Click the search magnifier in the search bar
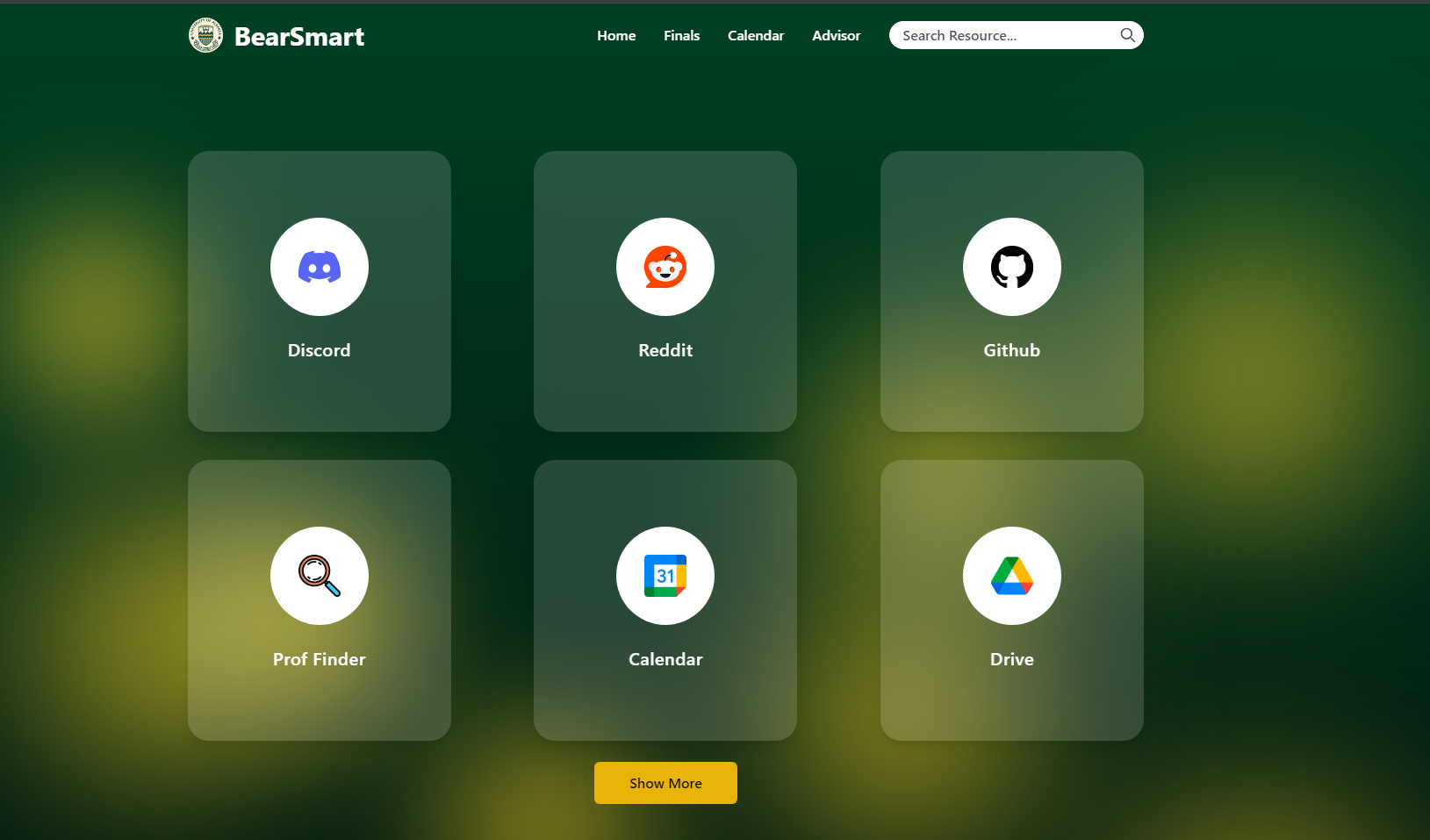 [x=1127, y=35]
